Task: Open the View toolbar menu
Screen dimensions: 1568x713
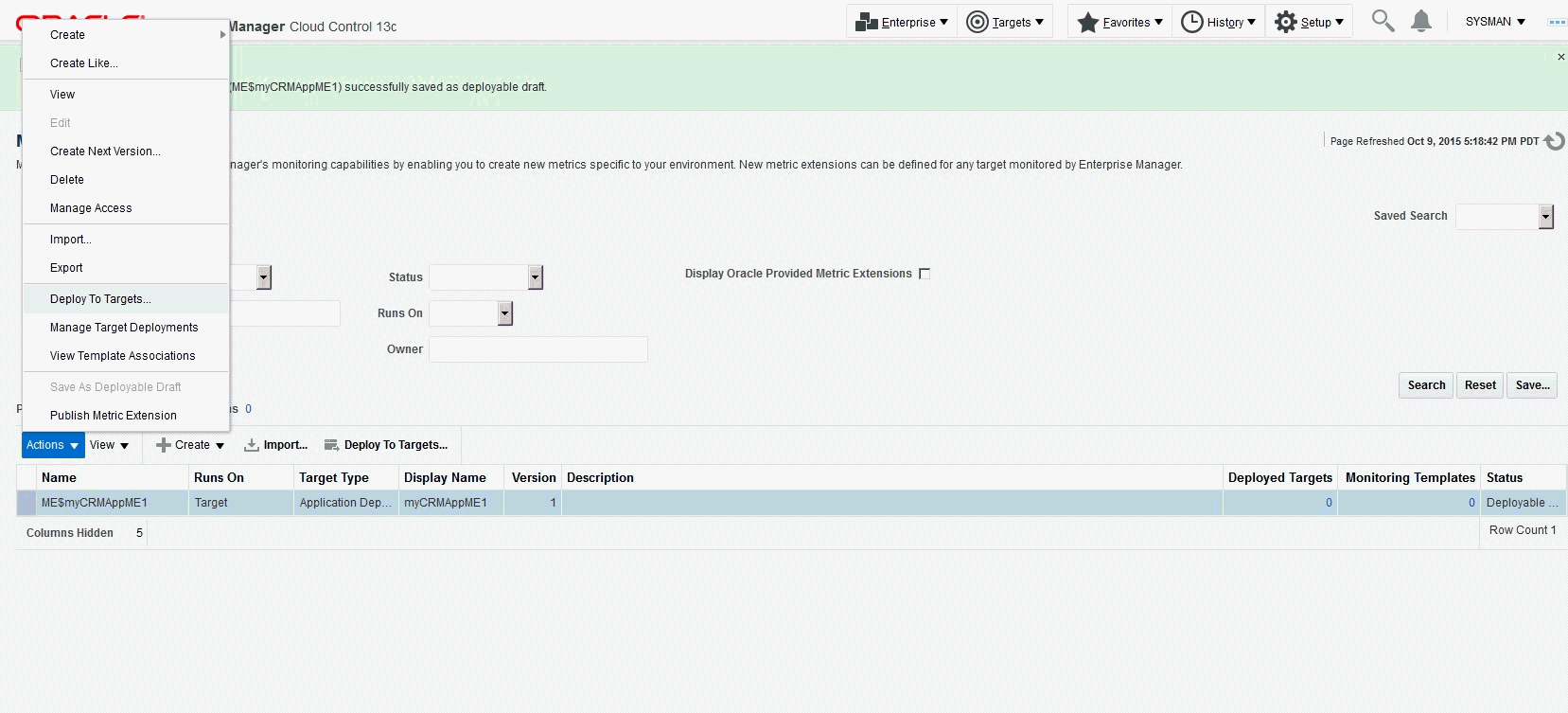Action: [109, 445]
